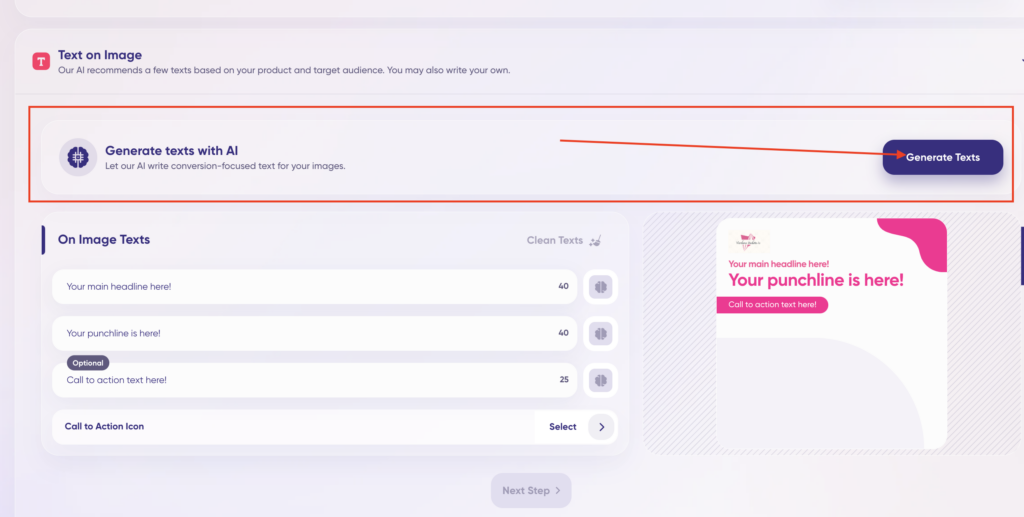Click the broom icon next to Clean Texts
Image resolution: width=1024 pixels, height=517 pixels.
(595, 241)
